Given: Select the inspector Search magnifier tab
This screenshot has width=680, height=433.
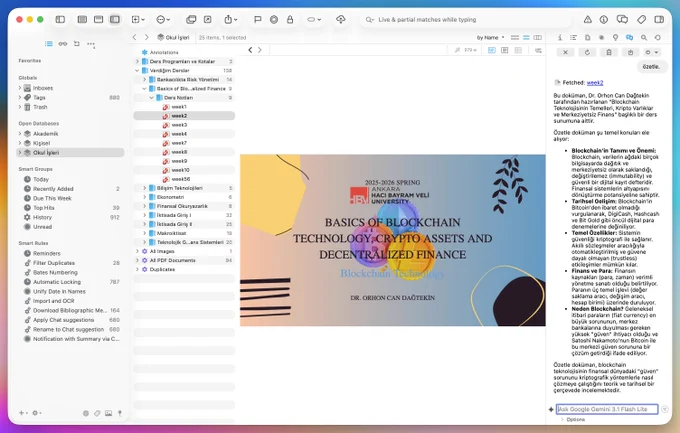Looking at the screenshot, I should tap(644, 38).
